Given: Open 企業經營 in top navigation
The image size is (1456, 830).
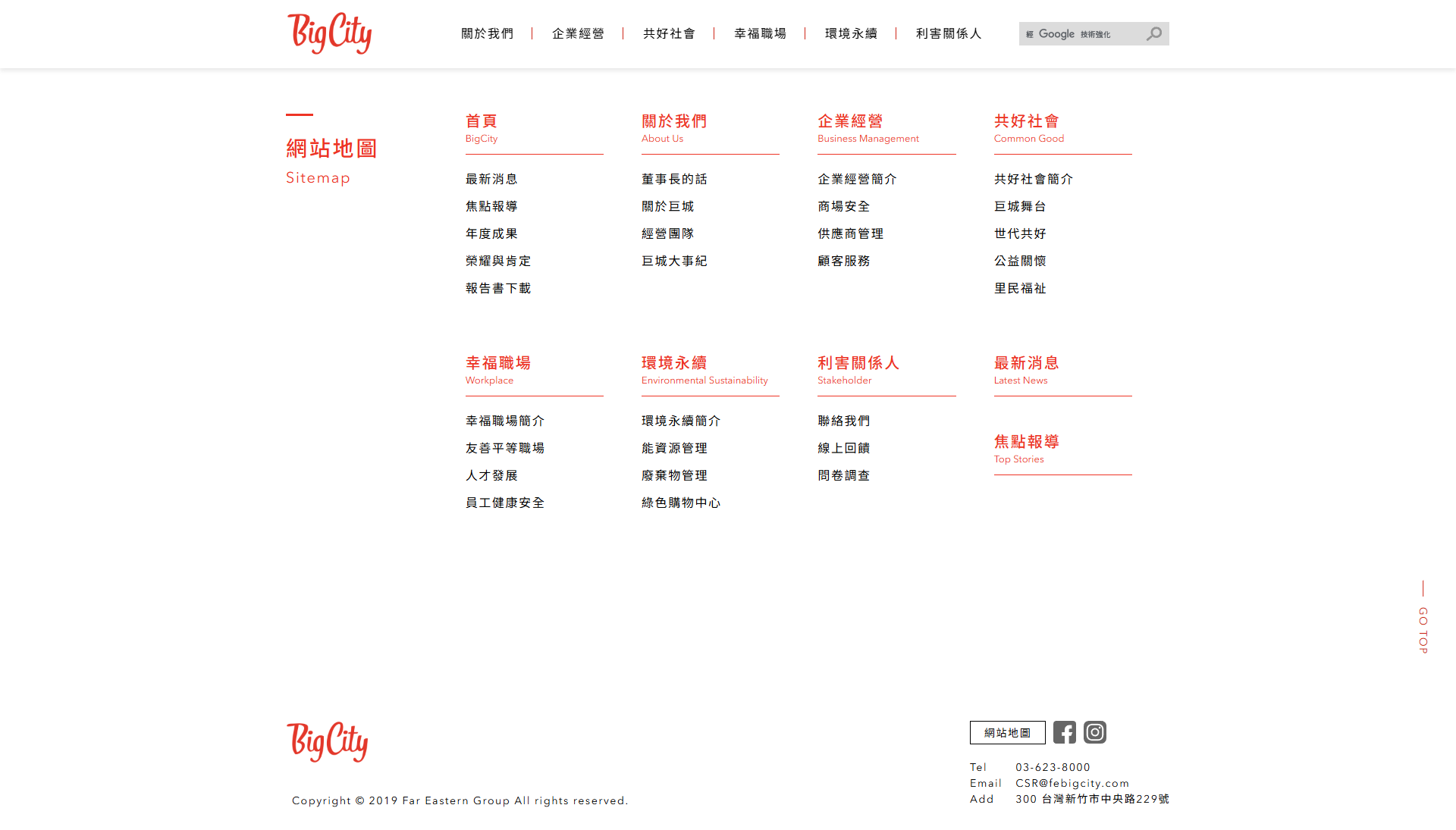Looking at the screenshot, I should (x=578, y=33).
